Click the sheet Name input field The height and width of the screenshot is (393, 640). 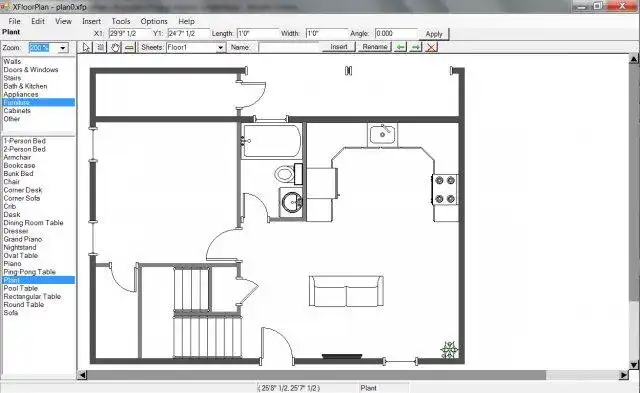[x=288, y=47]
